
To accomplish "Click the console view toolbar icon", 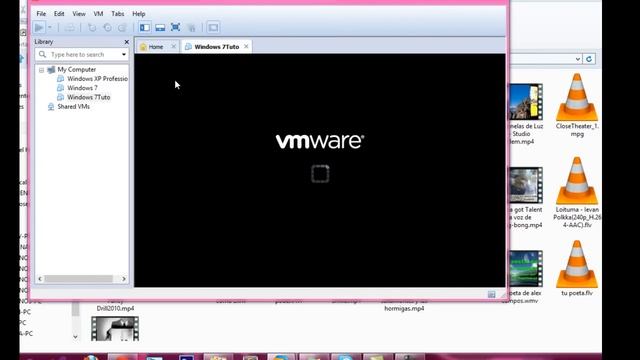I will (213, 27).
